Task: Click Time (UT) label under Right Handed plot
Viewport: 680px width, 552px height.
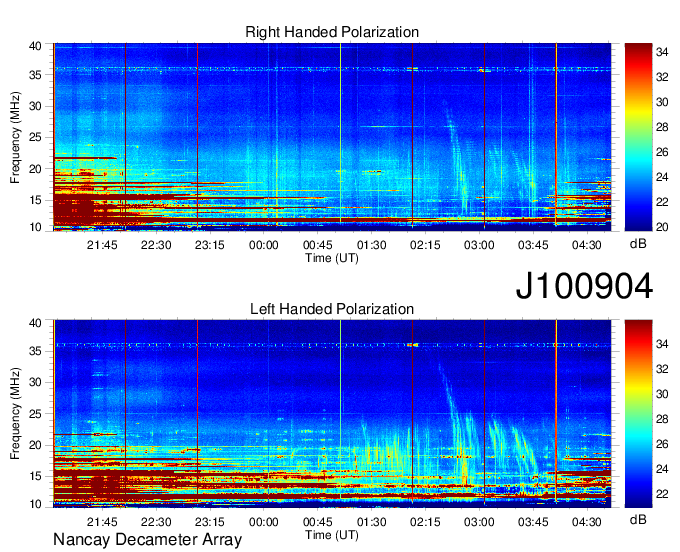Action: (332, 258)
